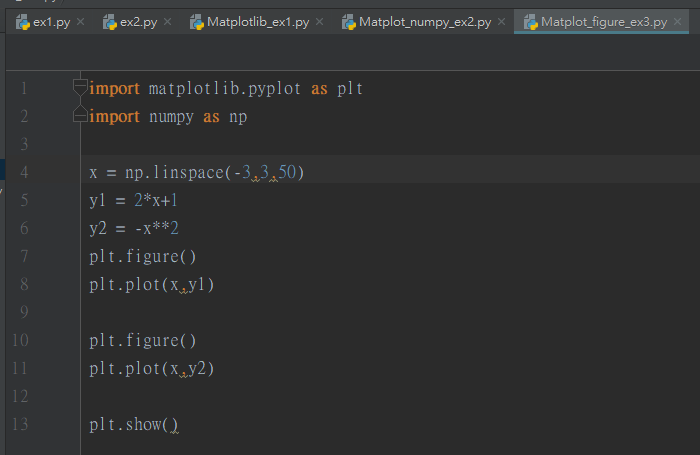Click the Python file icon on ex1.py tab

click(x=23, y=22)
